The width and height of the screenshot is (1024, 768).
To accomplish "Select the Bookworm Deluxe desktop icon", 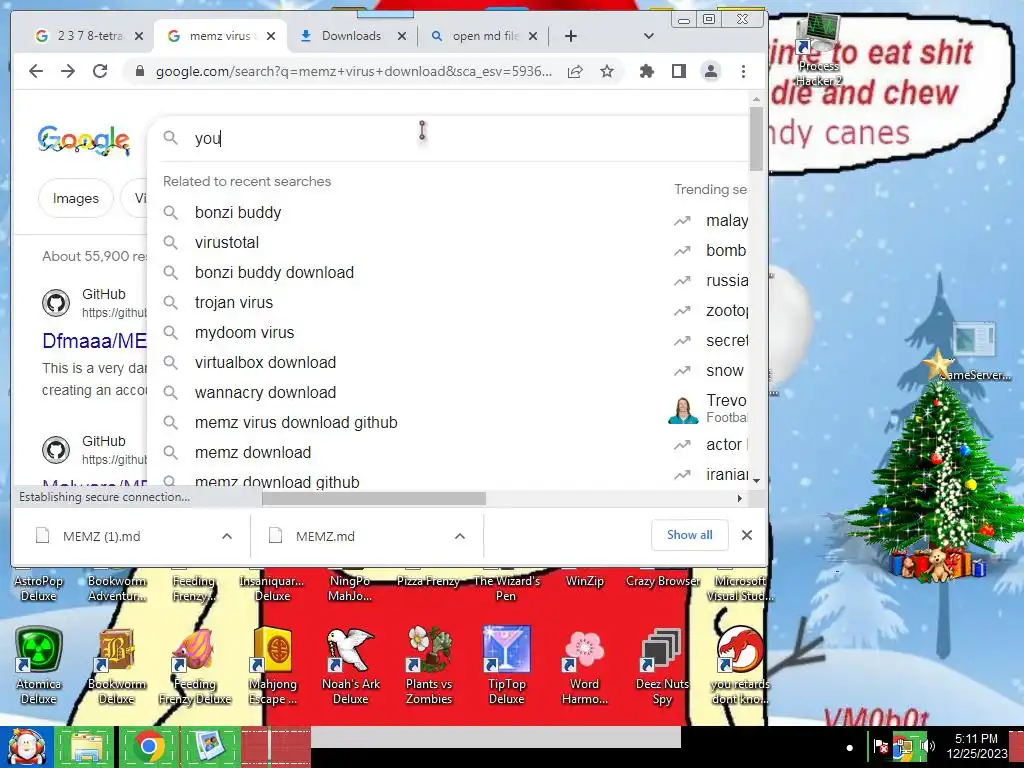I will point(116,665).
